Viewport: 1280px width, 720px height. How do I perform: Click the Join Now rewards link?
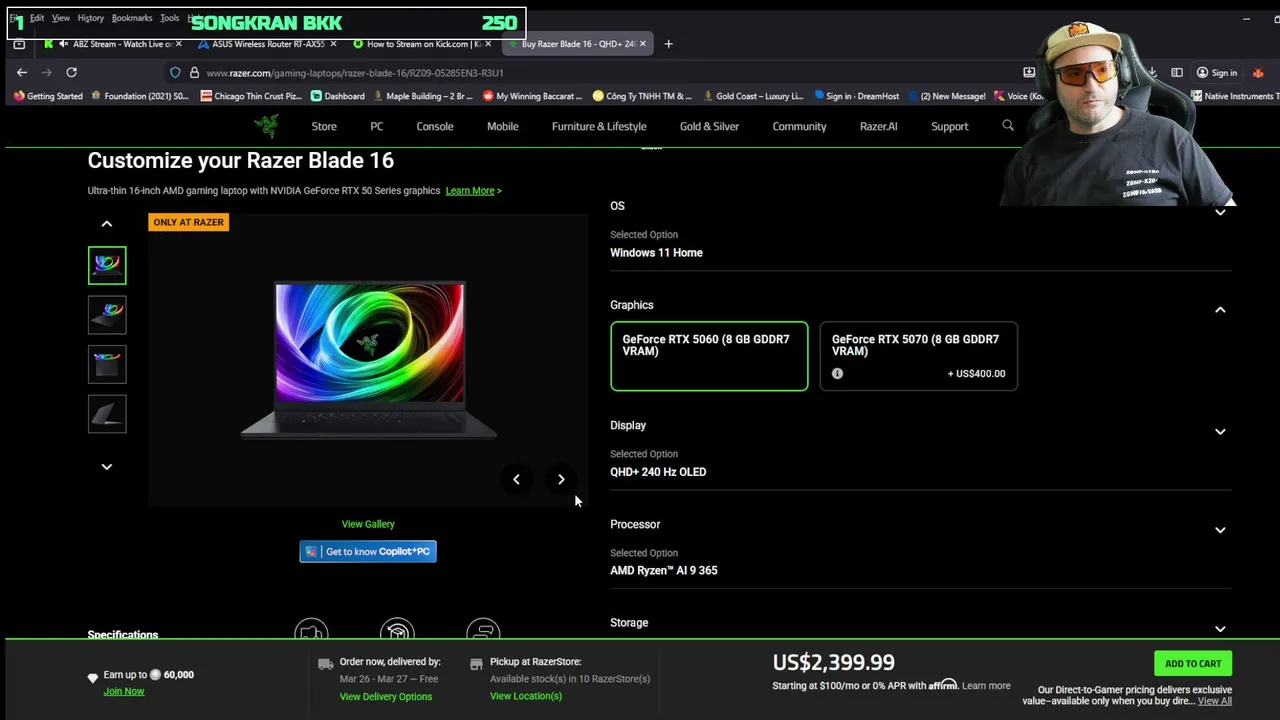(124, 691)
